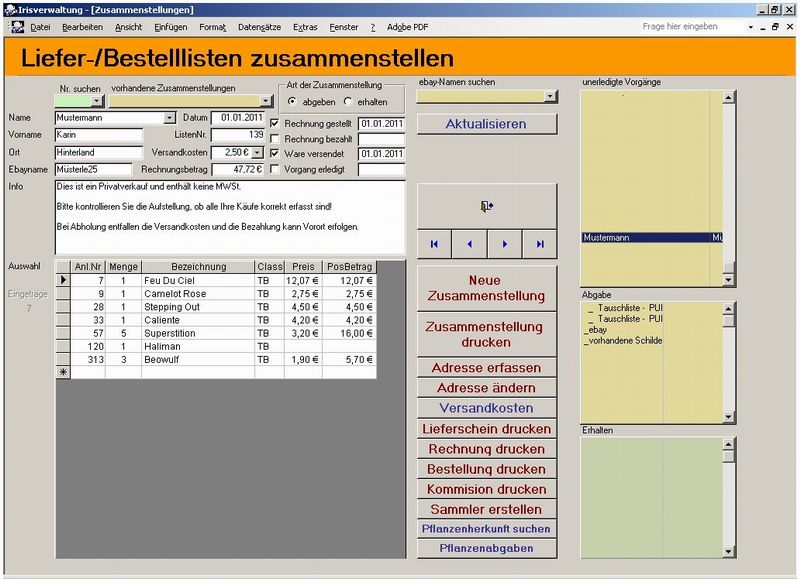Go to last record arrow button
The width and height of the screenshot is (800, 579).
[x=540, y=244]
